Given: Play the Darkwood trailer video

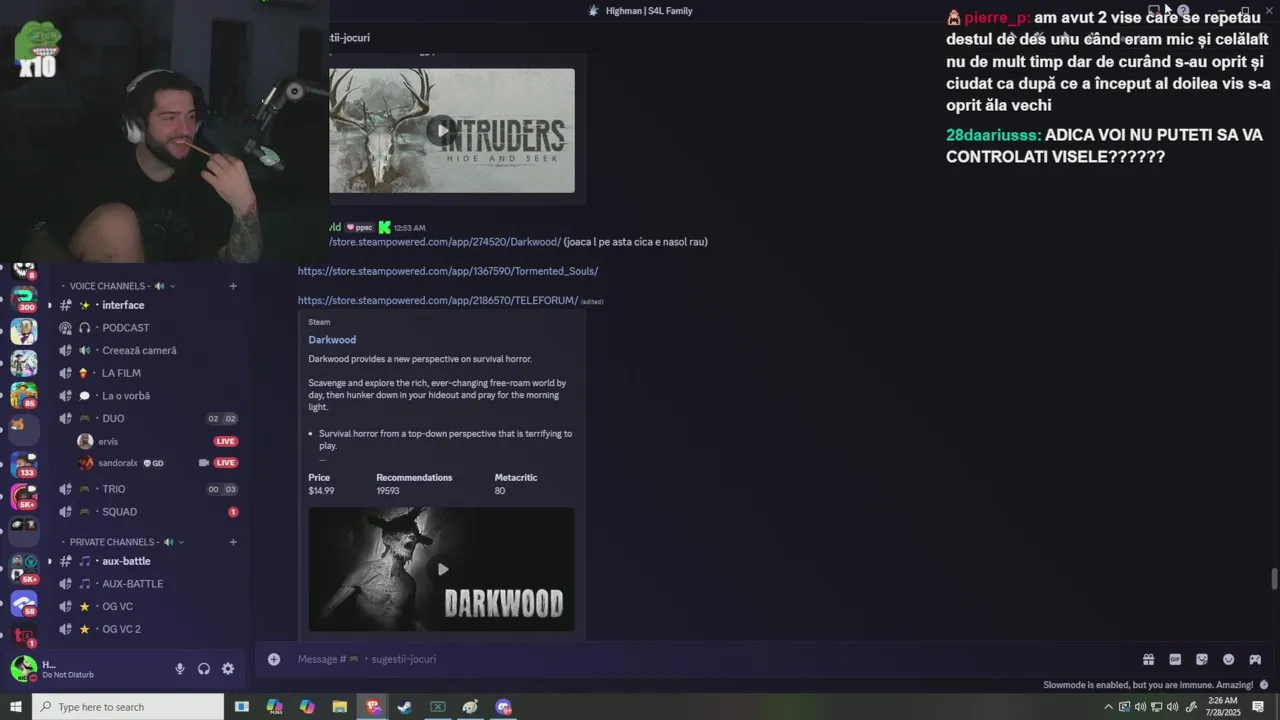Looking at the screenshot, I should point(442,569).
